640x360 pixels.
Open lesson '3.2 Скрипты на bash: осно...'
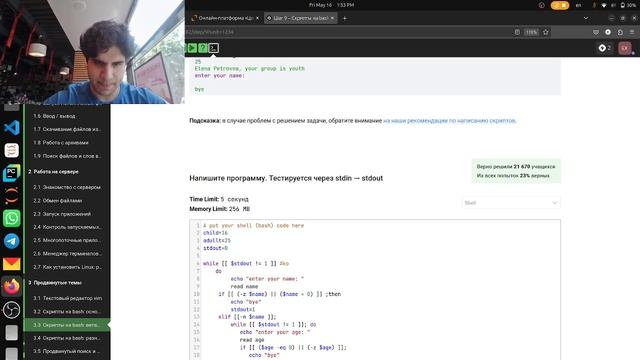click(x=67, y=311)
